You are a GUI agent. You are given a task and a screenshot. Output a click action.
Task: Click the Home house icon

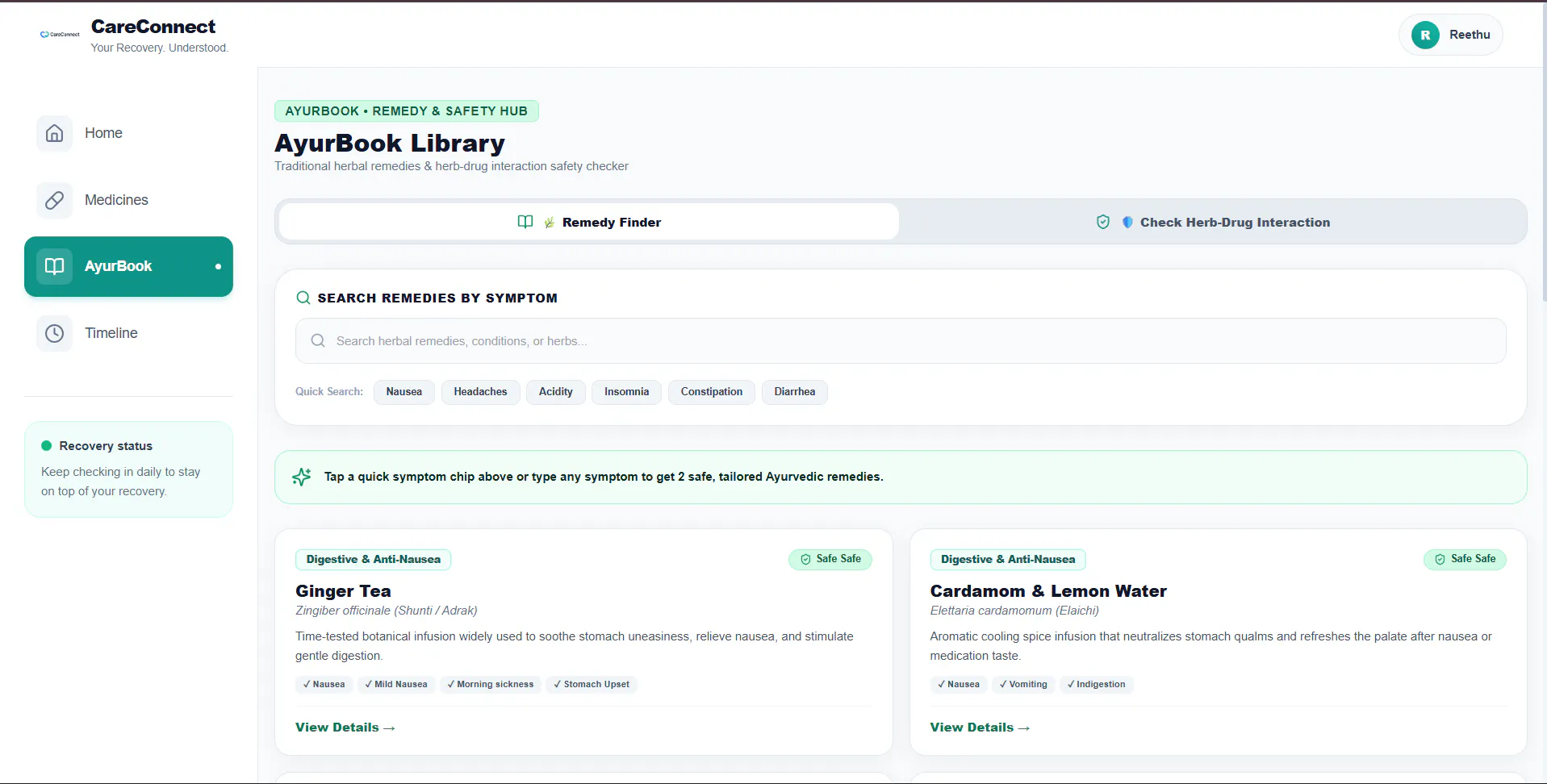(54, 133)
